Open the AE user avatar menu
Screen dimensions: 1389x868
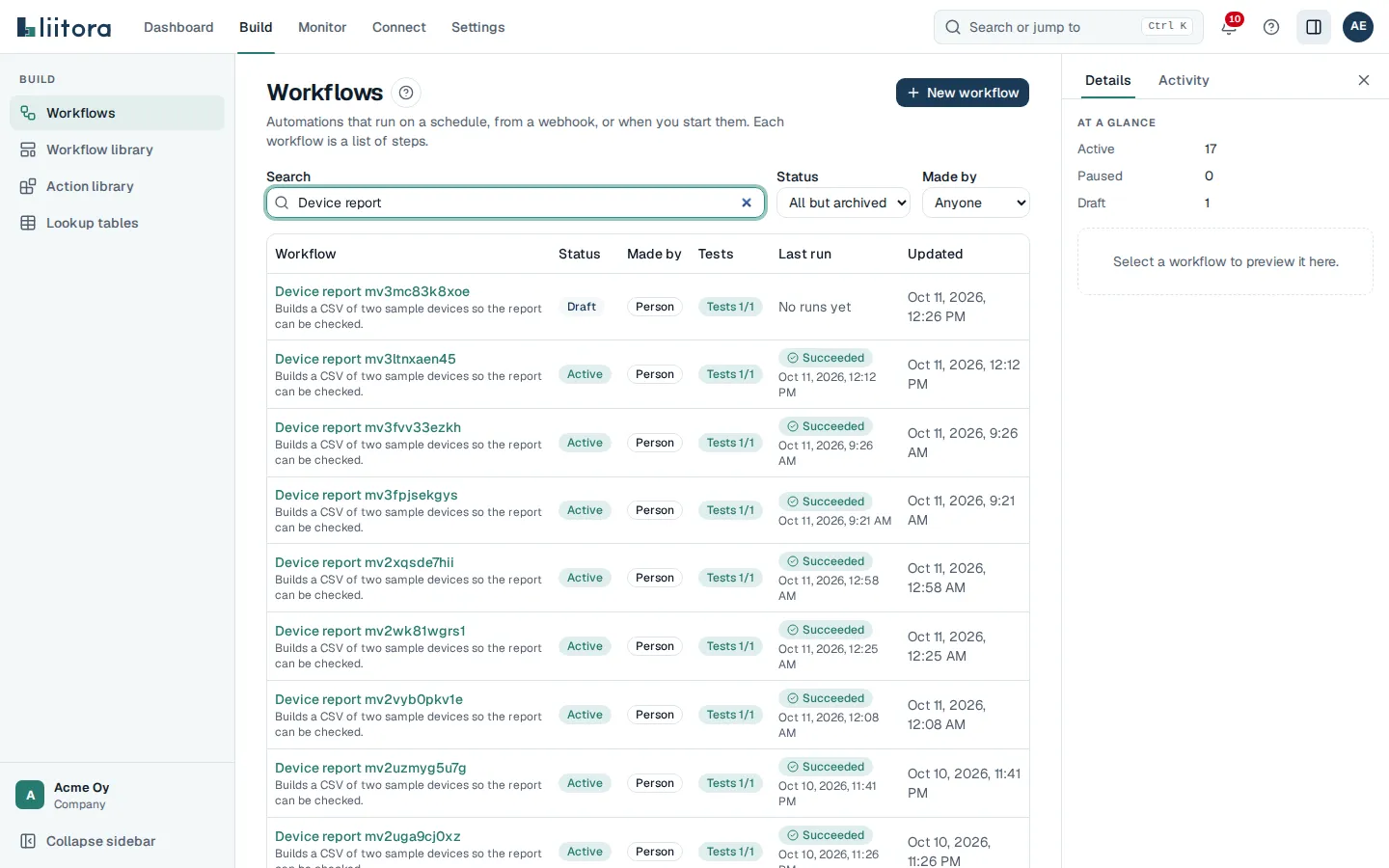tap(1358, 27)
